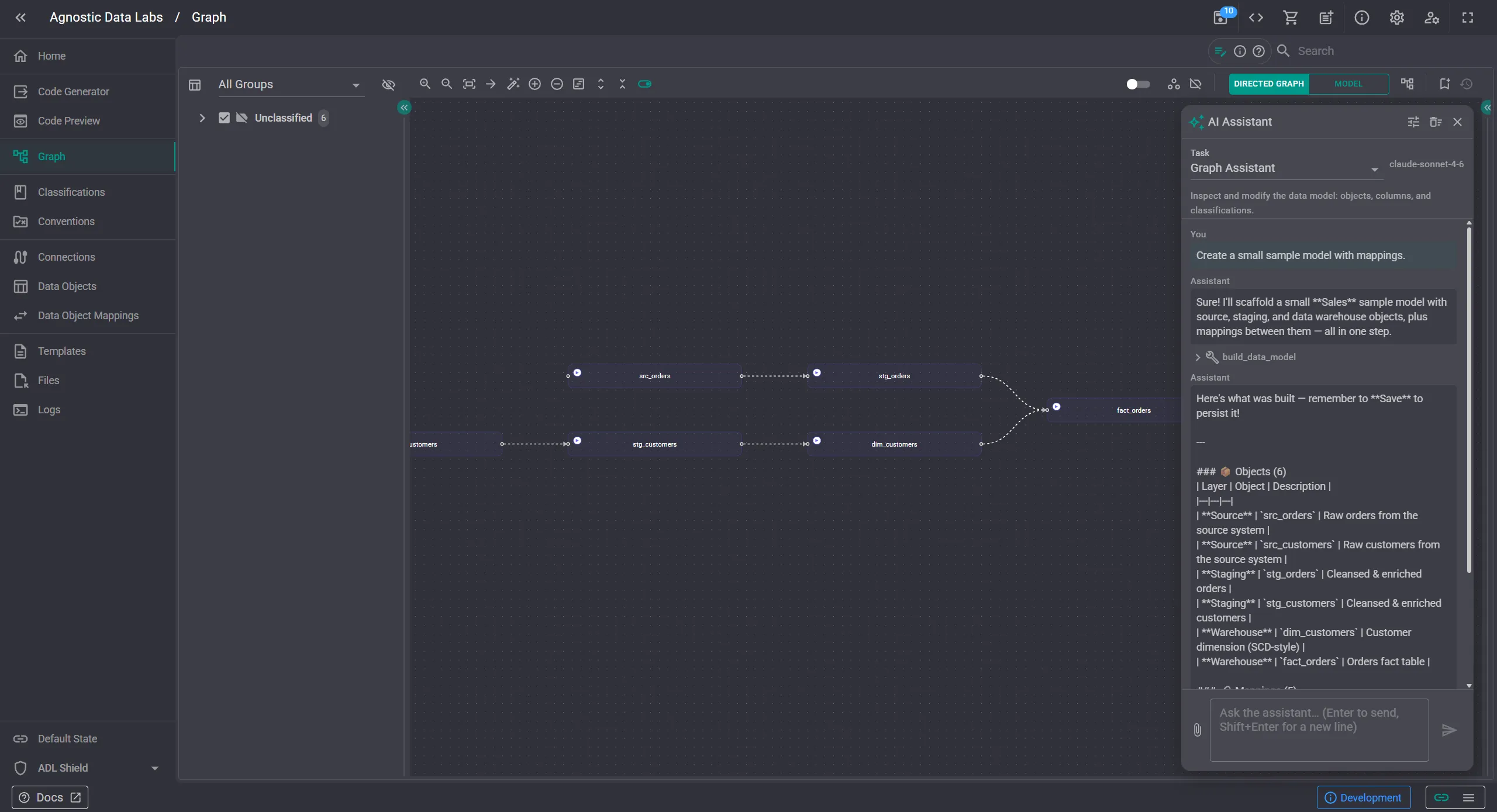The image size is (1497, 812).
Task: Toggle the Unclassified label-off icon
Action: click(242, 118)
